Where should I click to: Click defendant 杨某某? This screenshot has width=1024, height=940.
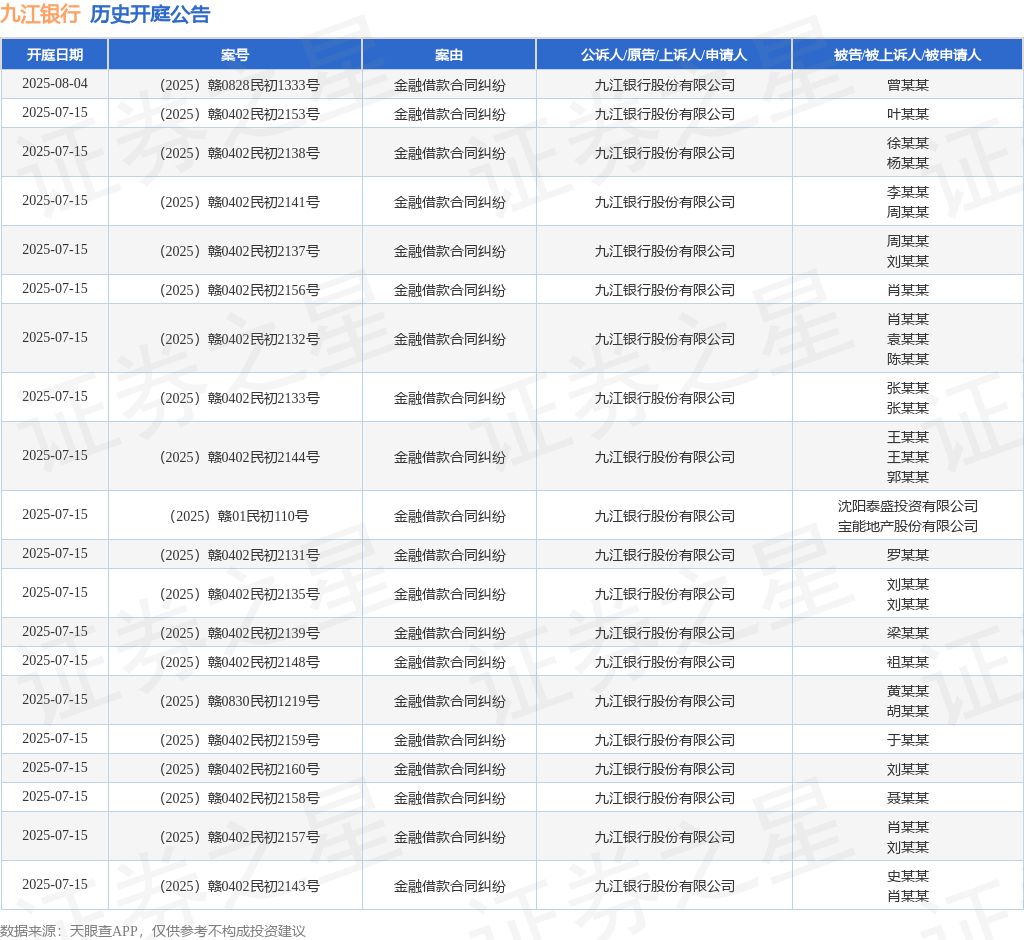(x=908, y=163)
